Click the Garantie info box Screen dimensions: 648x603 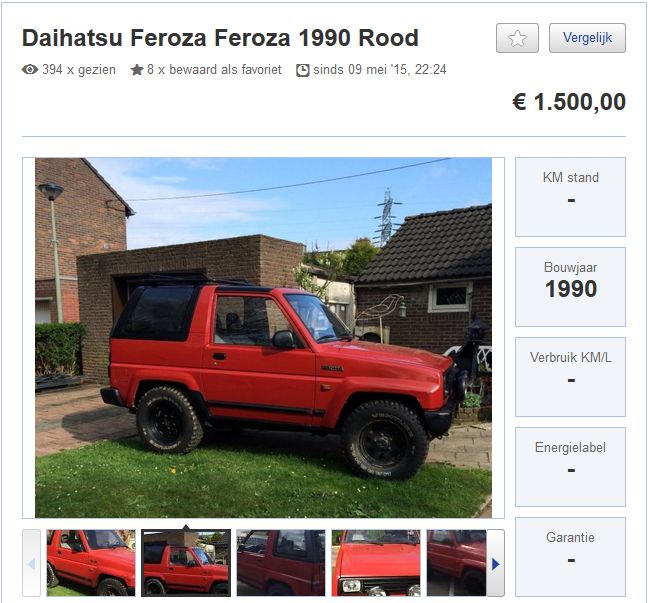coord(570,557)
